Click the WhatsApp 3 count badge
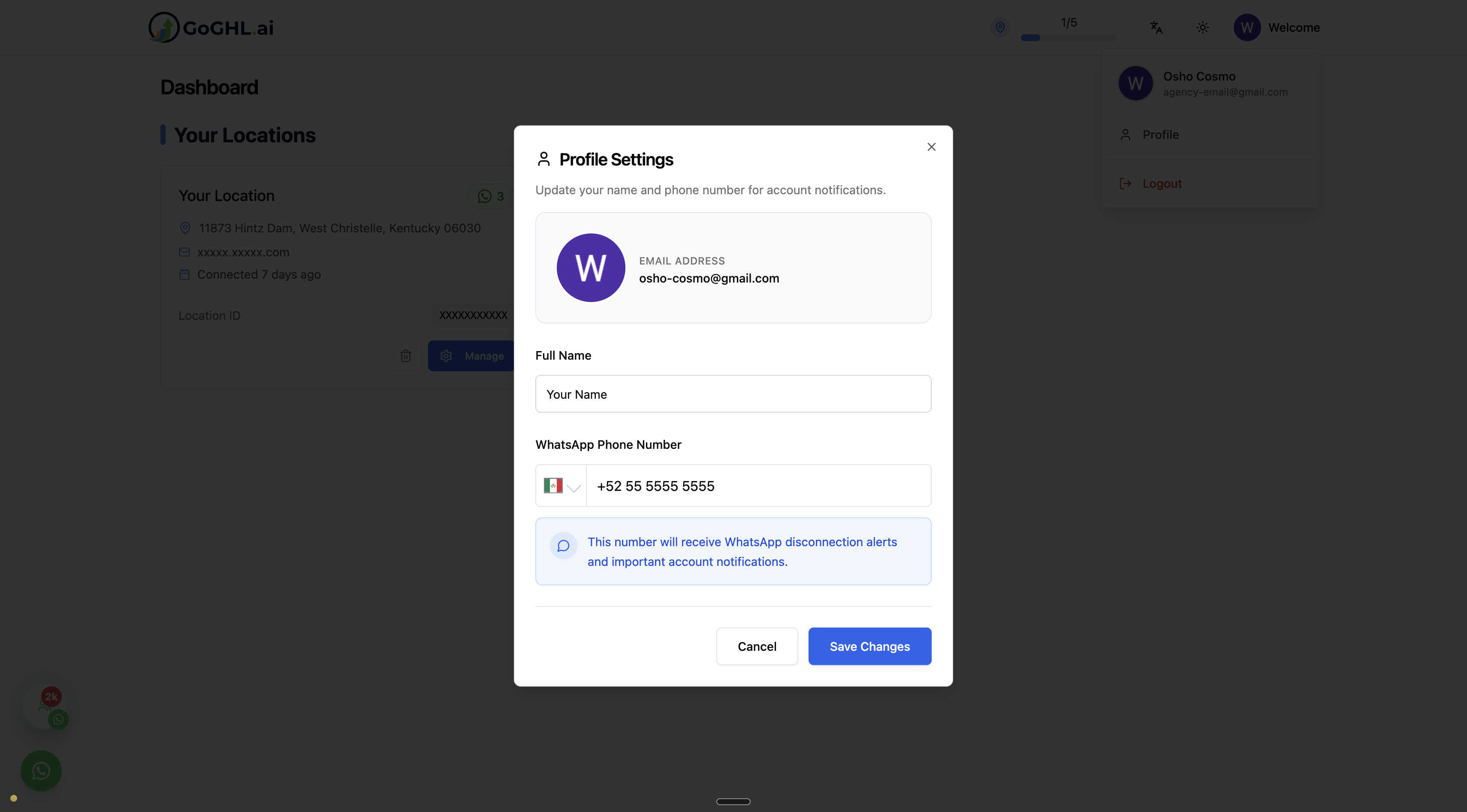The height and width of the screenshot is (812, 1467). [x=490, y=196]
